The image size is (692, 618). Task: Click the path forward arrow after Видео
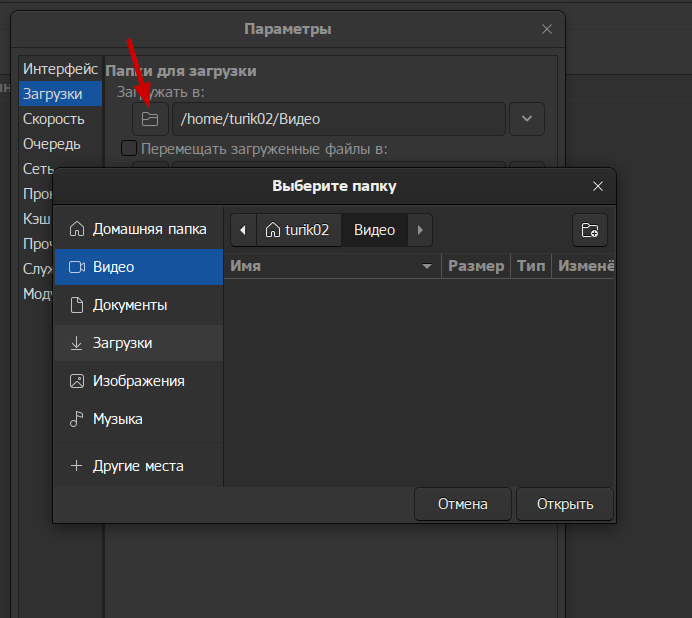point(420,230)
